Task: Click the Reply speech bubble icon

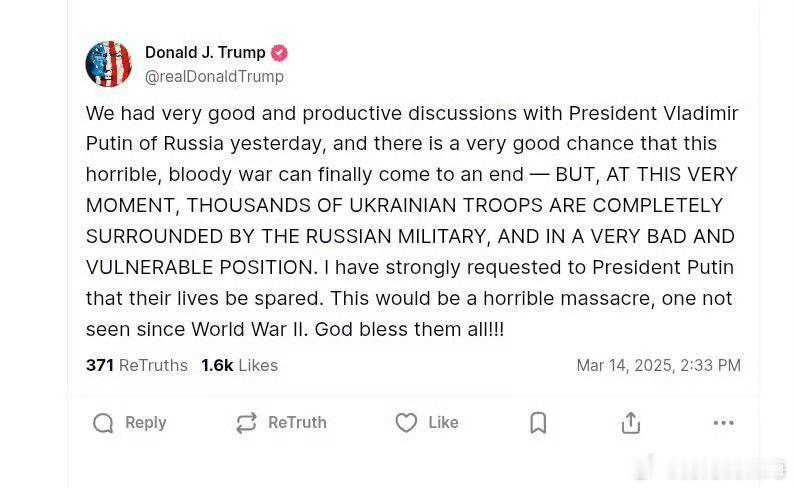Action: [x=103, y=423]
